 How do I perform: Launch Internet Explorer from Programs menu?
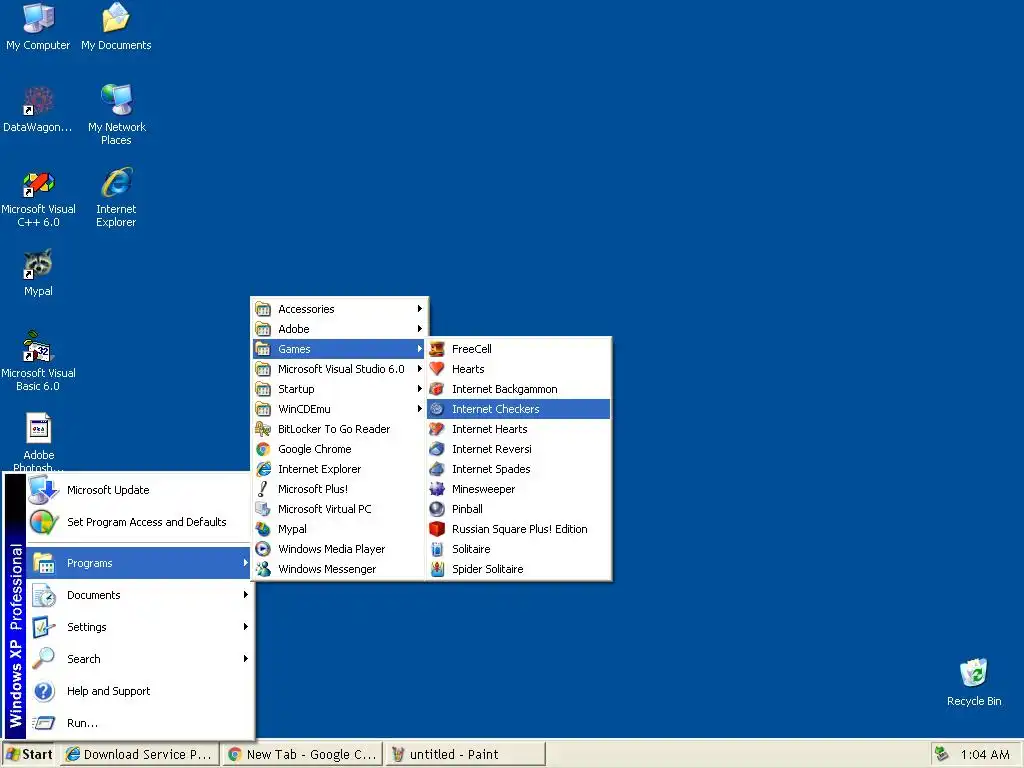339,469
